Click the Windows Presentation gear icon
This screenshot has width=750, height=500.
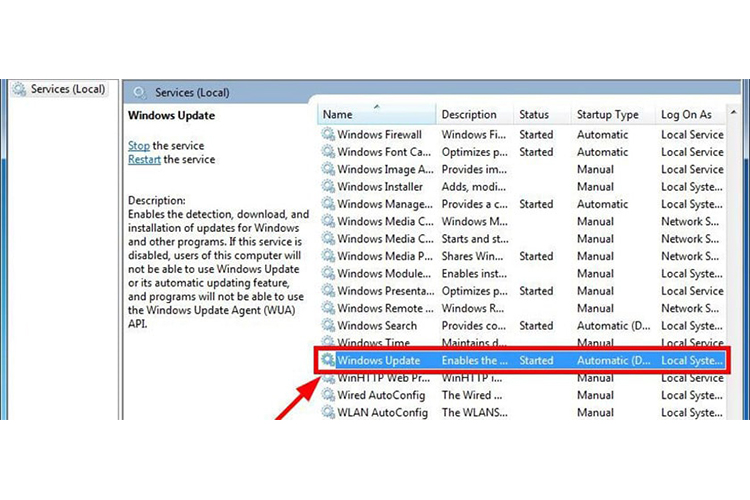[328, 290]
